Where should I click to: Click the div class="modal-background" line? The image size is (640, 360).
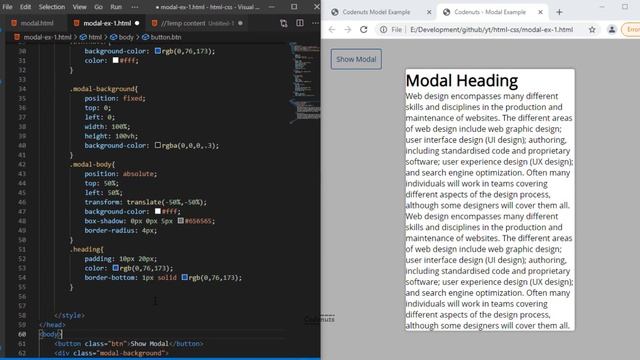[111, 353]
